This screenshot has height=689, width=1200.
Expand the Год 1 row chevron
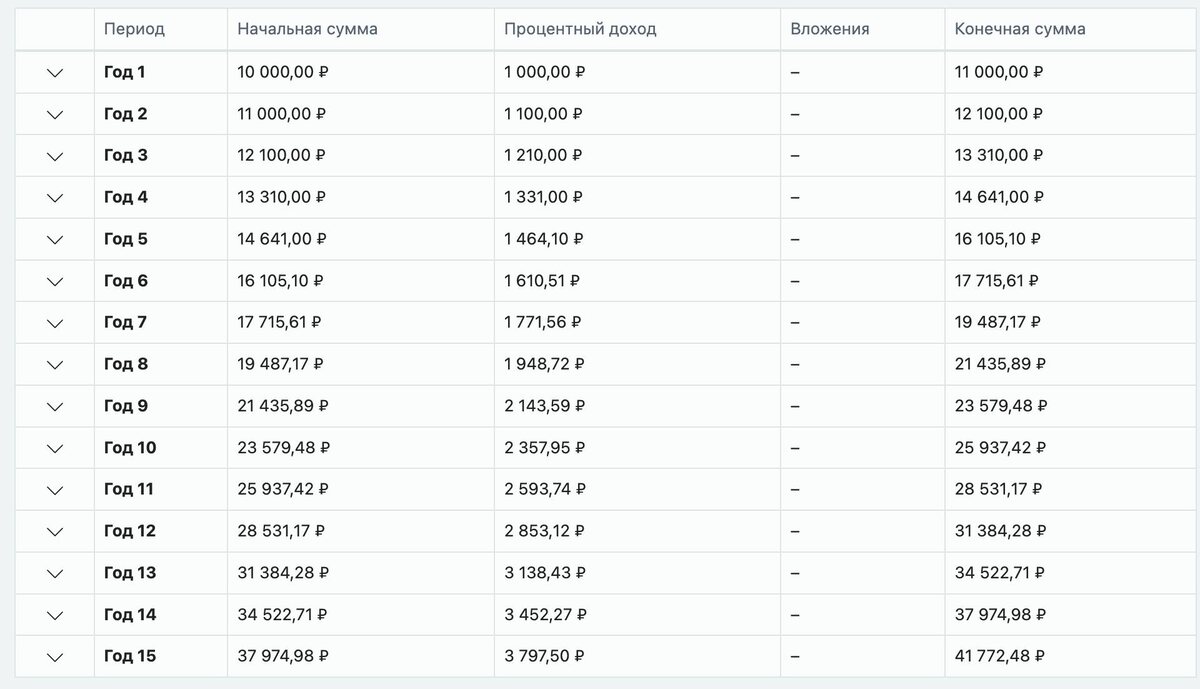point(55,73)
